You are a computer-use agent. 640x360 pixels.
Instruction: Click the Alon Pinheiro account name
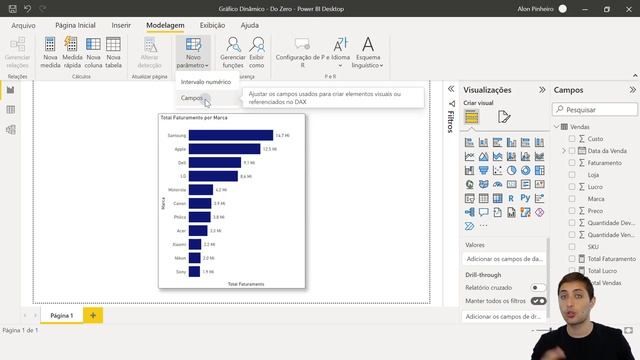(535, 9)
